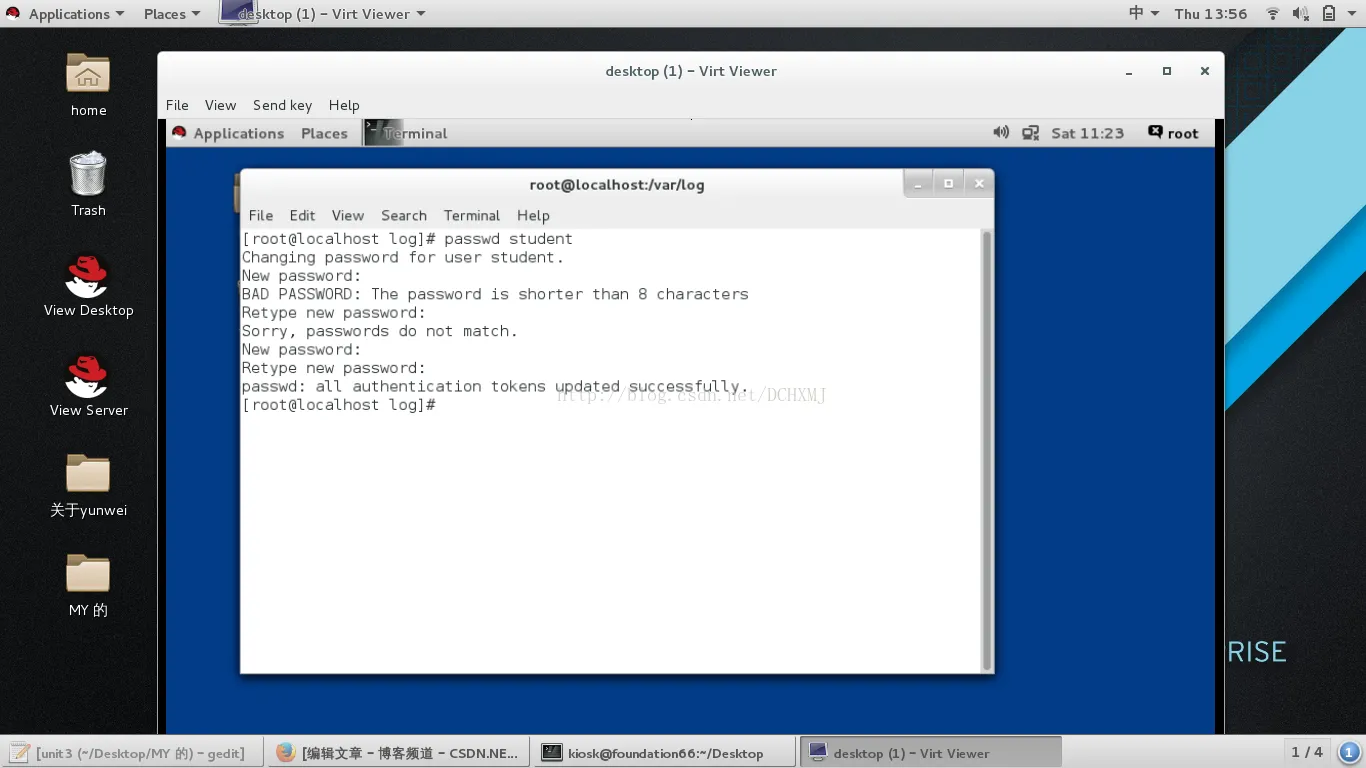Open the Virt Viewer File menu
The image size is (1366, 768).
coord(177,105)
